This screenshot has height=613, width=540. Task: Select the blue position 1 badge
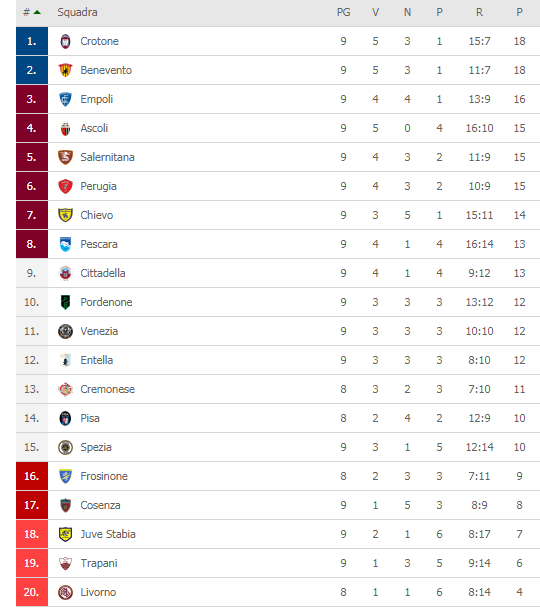tap(32, 41)
